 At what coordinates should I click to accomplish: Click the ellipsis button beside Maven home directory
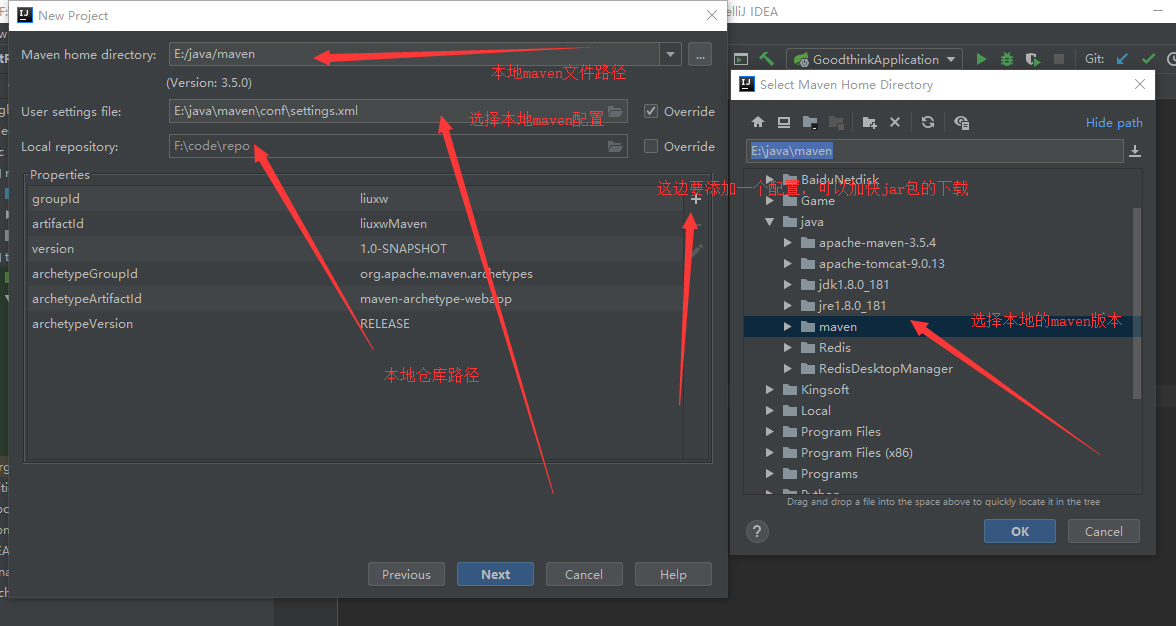700,55
